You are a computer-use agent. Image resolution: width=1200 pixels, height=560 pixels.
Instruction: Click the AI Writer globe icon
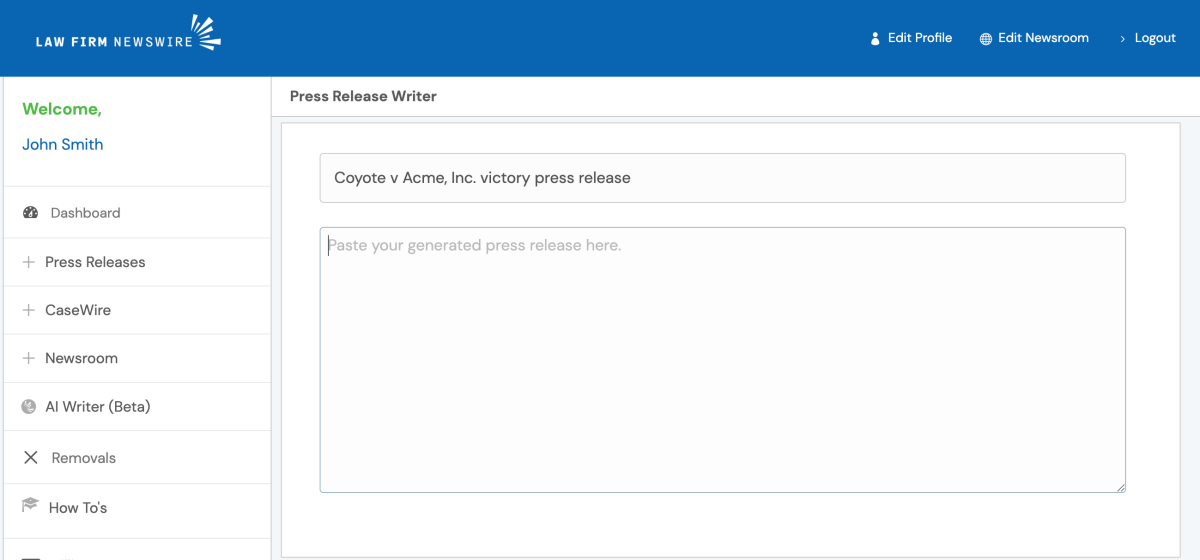tap(29, 407)
